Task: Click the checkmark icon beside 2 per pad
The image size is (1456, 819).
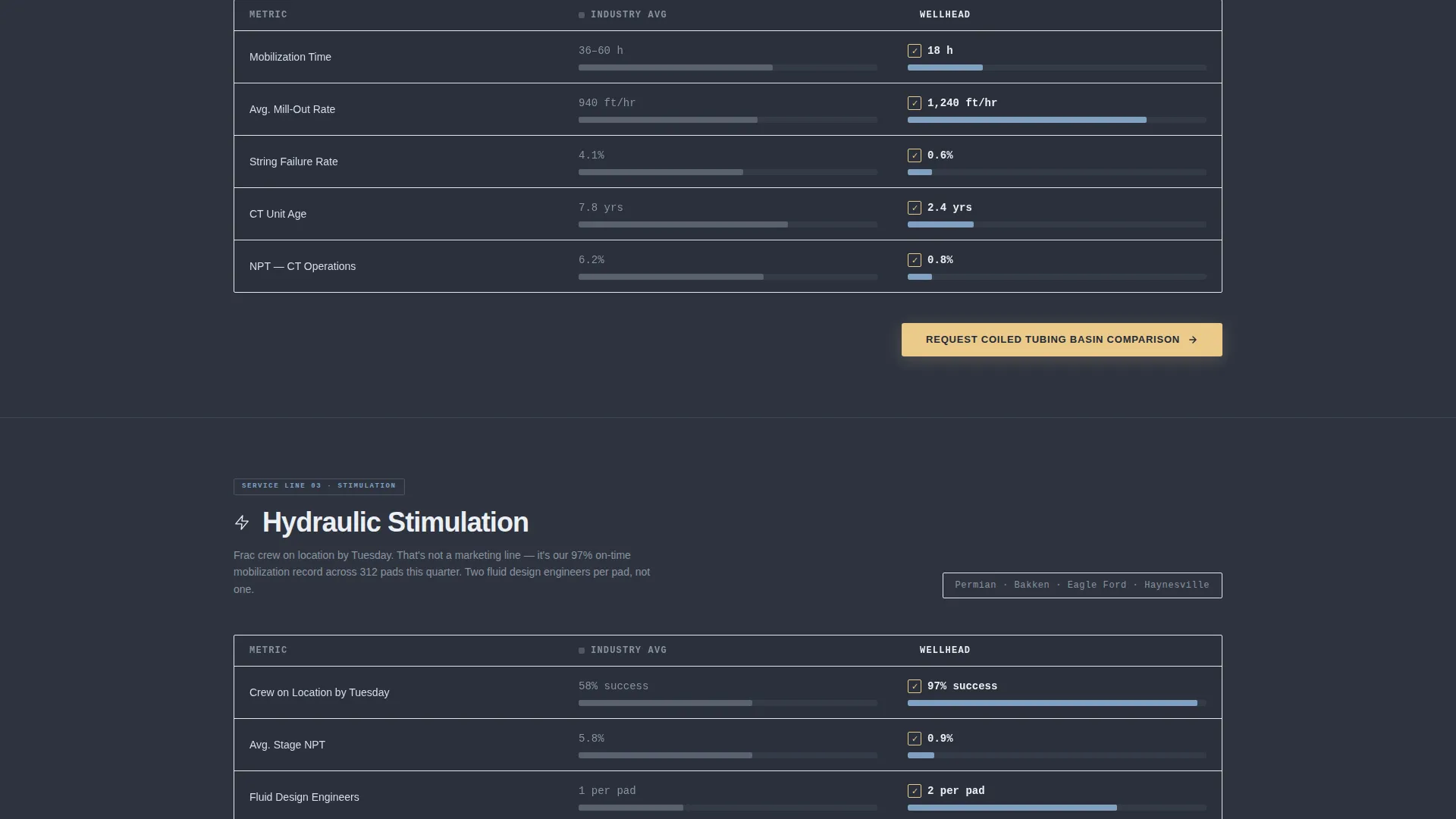Action: point(915,791)
